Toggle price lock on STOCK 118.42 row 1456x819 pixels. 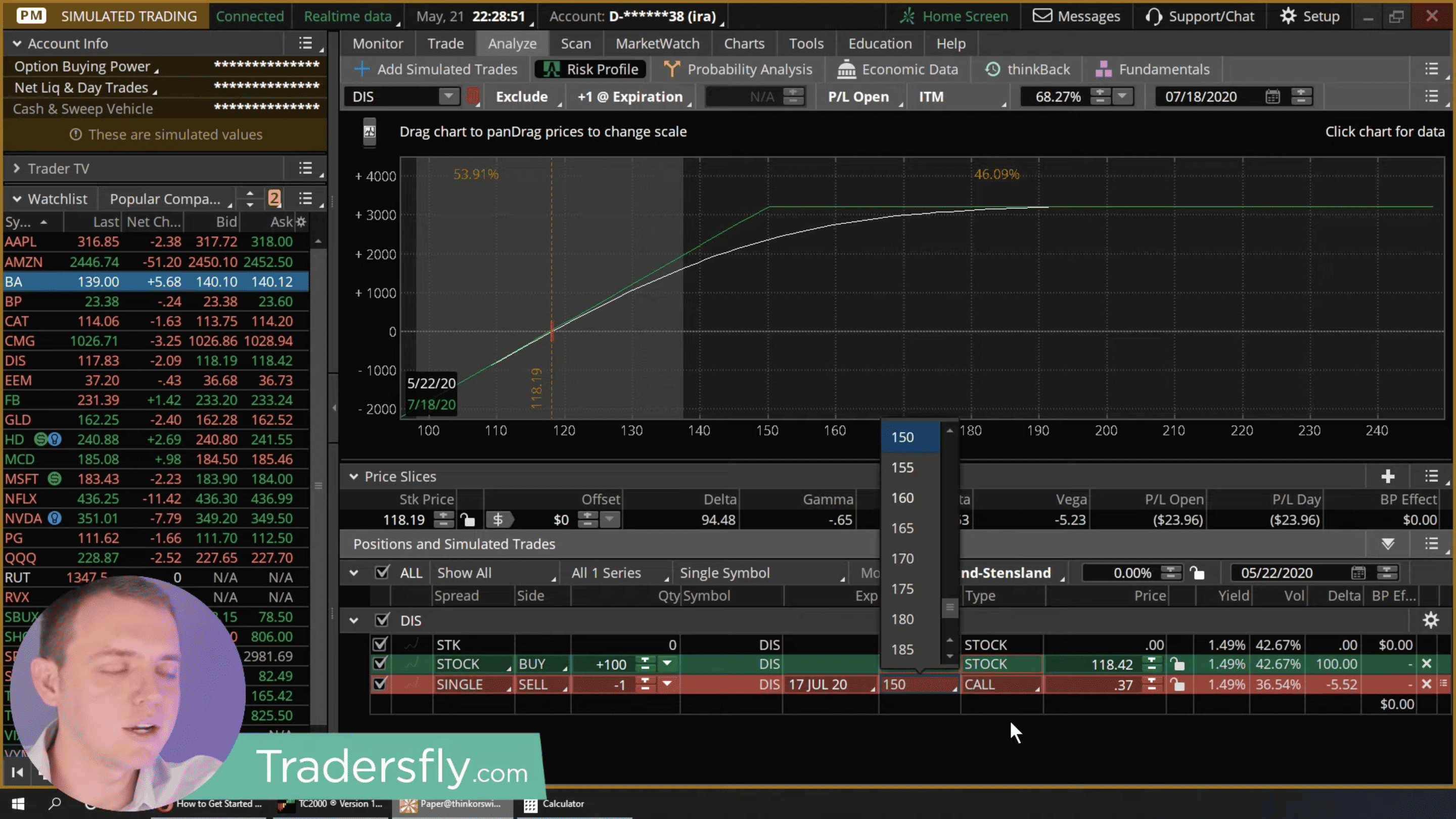pyautogui.click(x=1177, y=664)
